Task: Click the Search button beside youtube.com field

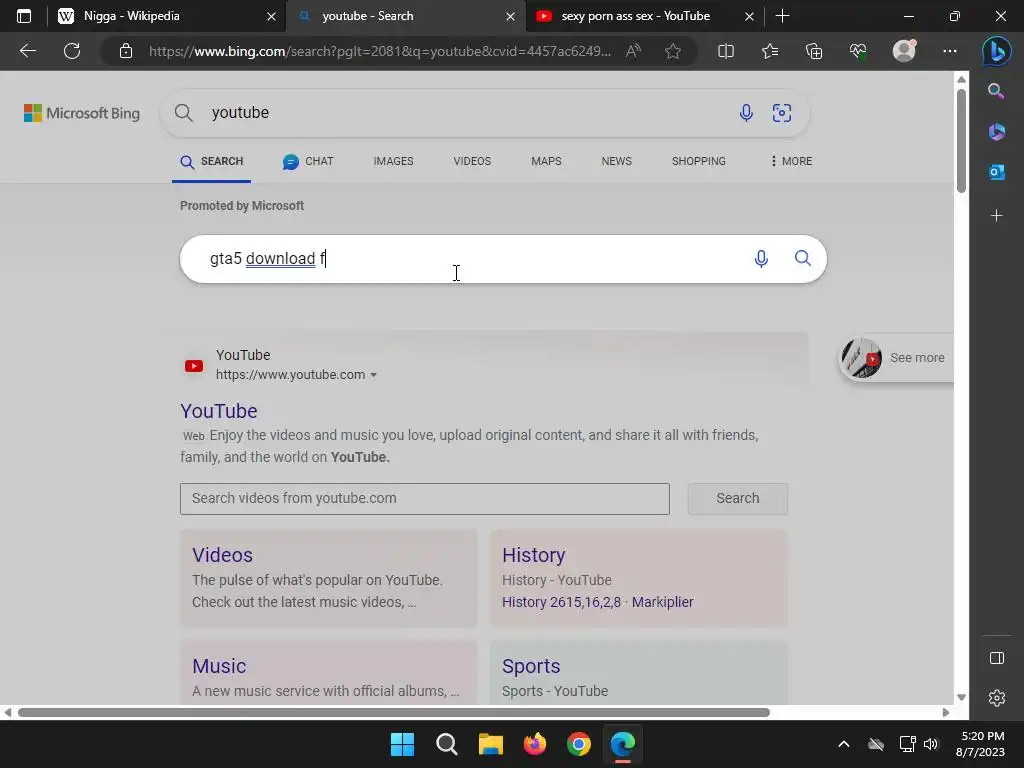Action: [737, 498]
